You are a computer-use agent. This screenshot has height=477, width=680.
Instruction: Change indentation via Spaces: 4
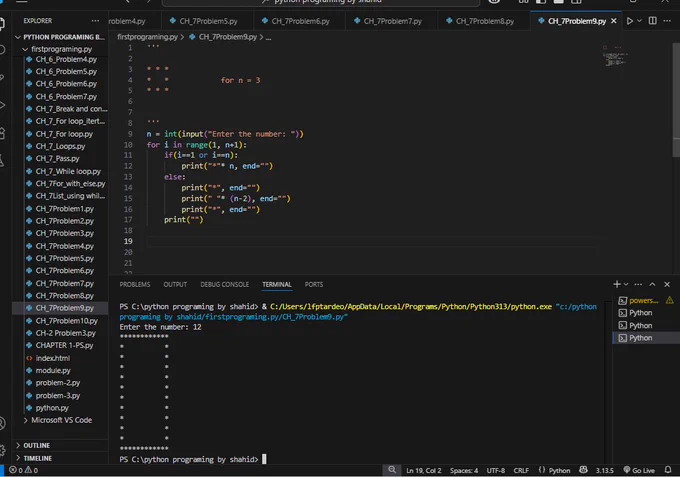464,470
